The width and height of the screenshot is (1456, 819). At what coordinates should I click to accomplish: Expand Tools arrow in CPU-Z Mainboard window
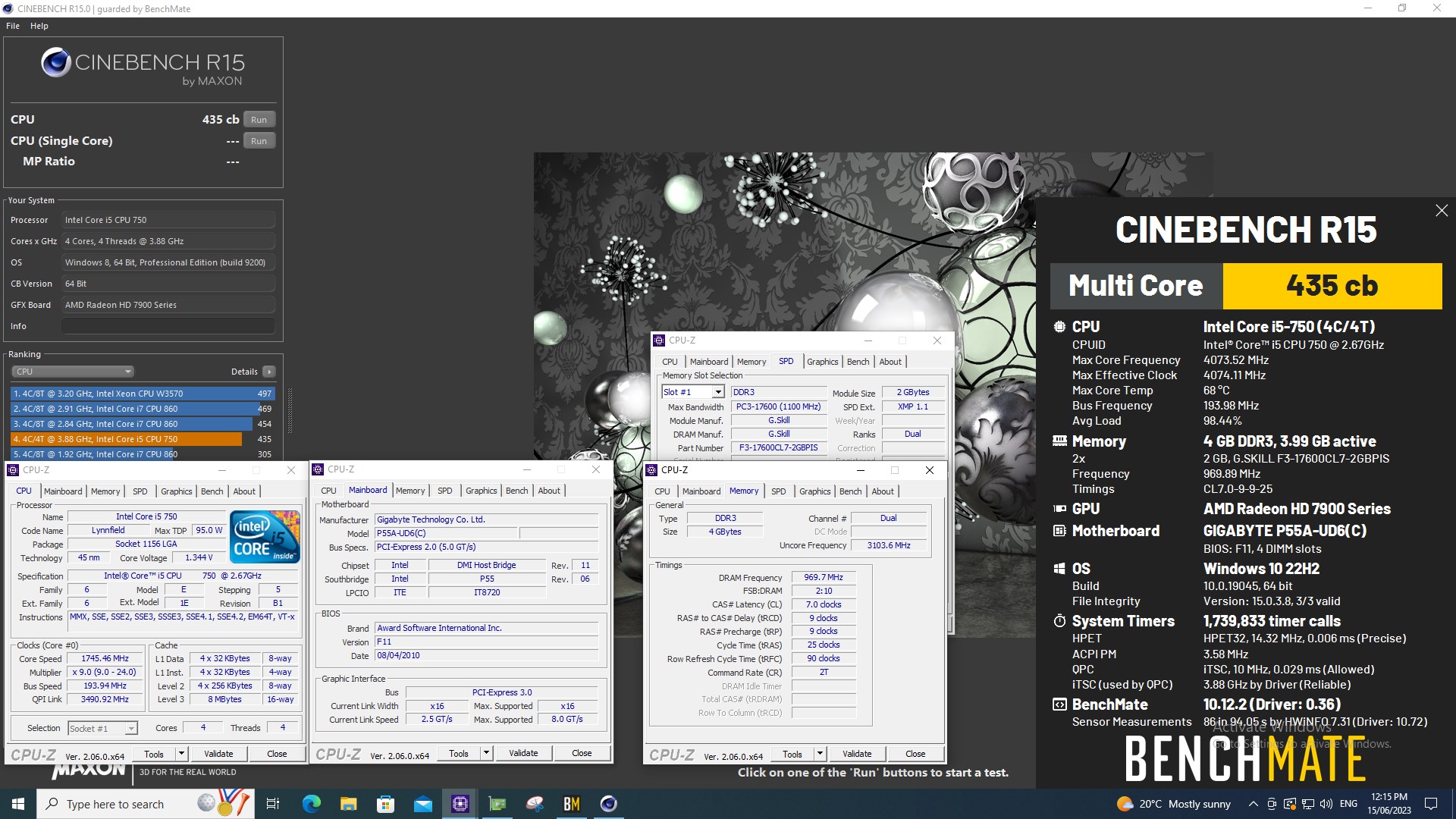pos(486,753)
